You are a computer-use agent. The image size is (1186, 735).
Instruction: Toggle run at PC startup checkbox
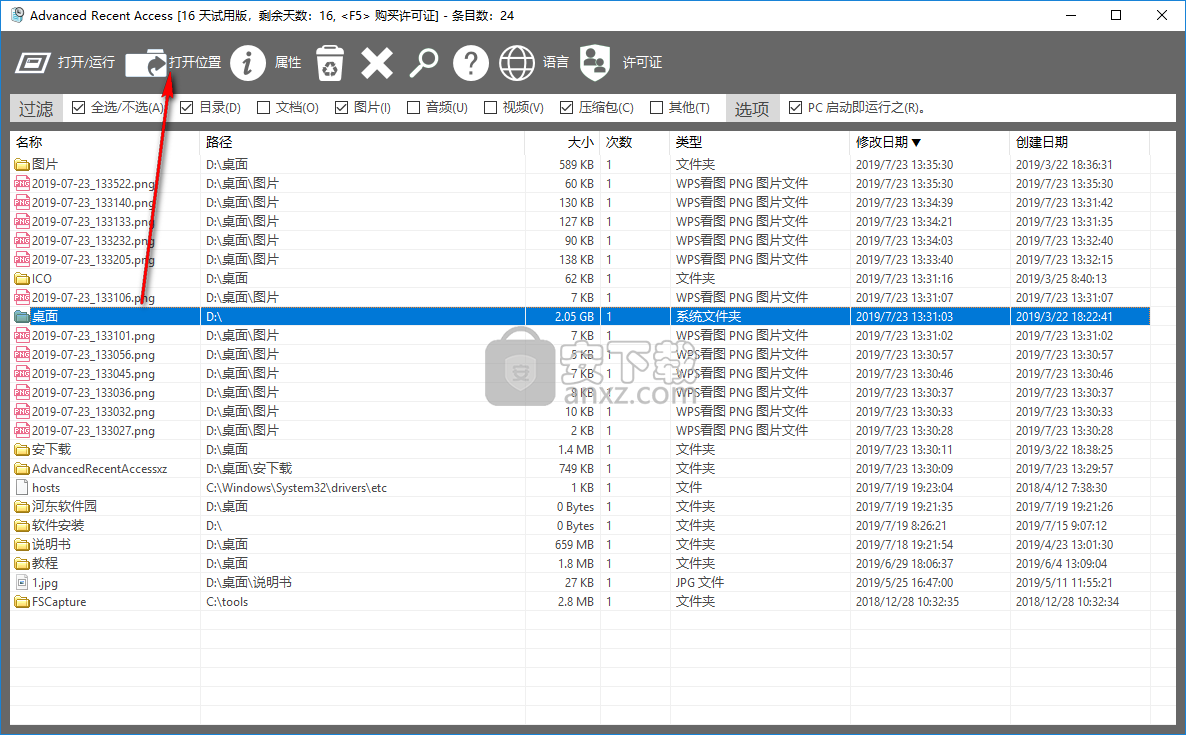[x=795, y=107]
